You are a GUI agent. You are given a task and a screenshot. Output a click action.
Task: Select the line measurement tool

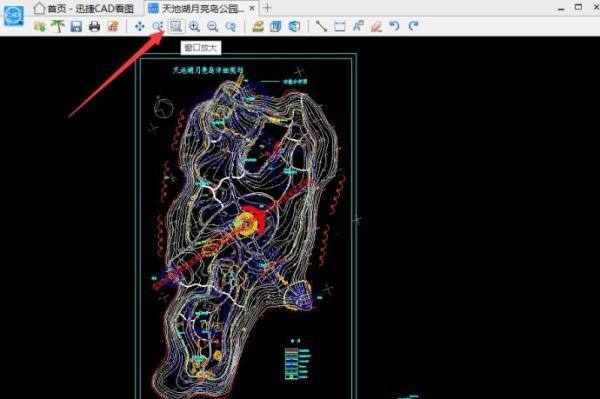[x=321, y=26]
